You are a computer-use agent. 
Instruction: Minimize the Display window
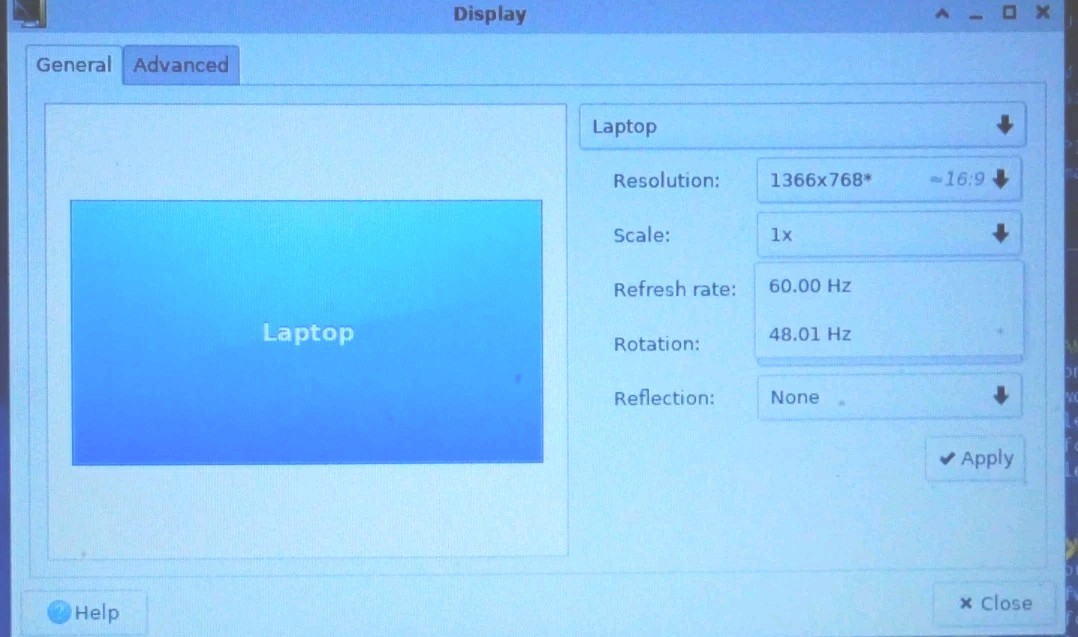[x=976, y=15]
